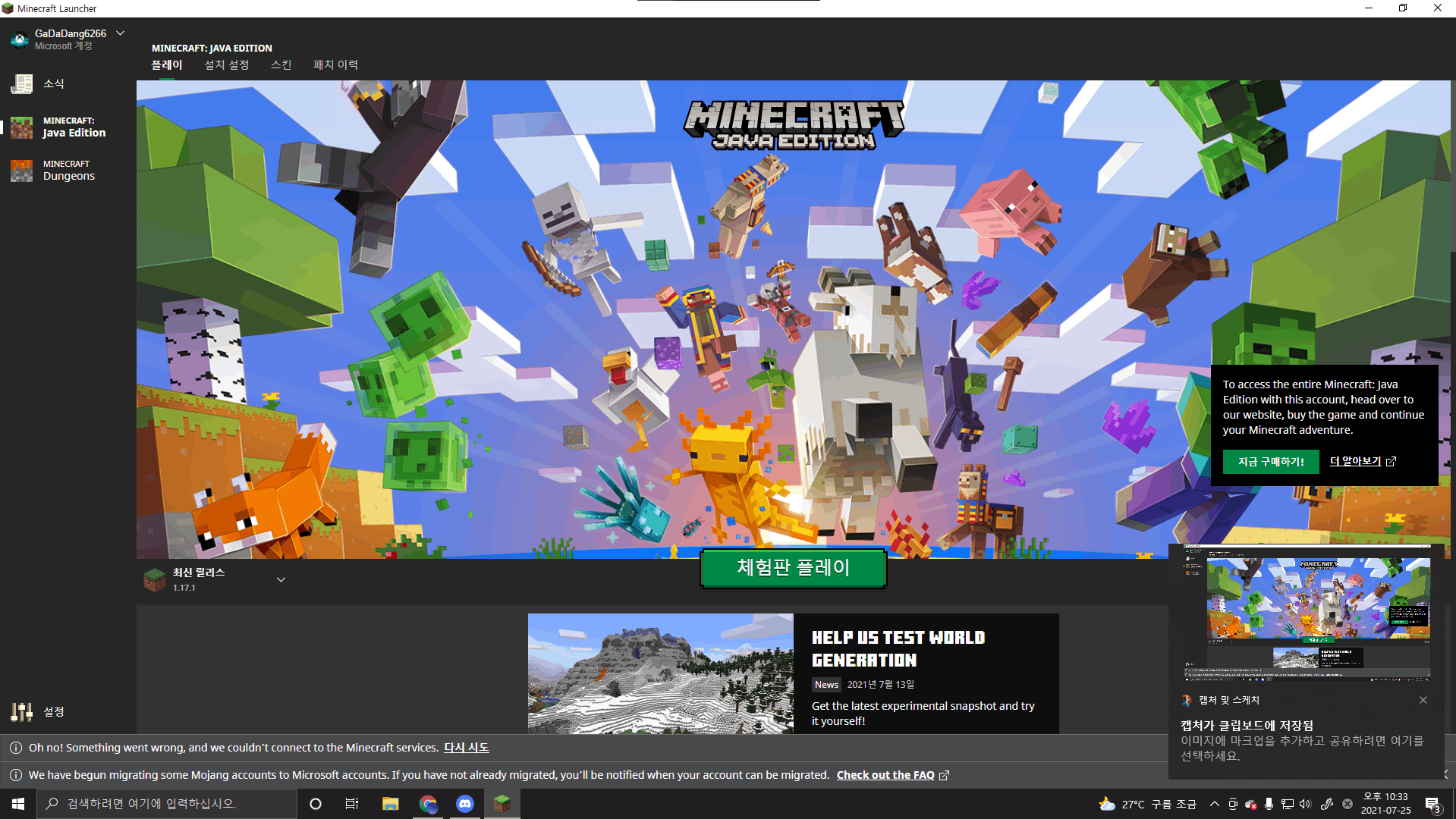
Task: Click the Snip & Sketch app icon in notification
Action: [1187, 700]
